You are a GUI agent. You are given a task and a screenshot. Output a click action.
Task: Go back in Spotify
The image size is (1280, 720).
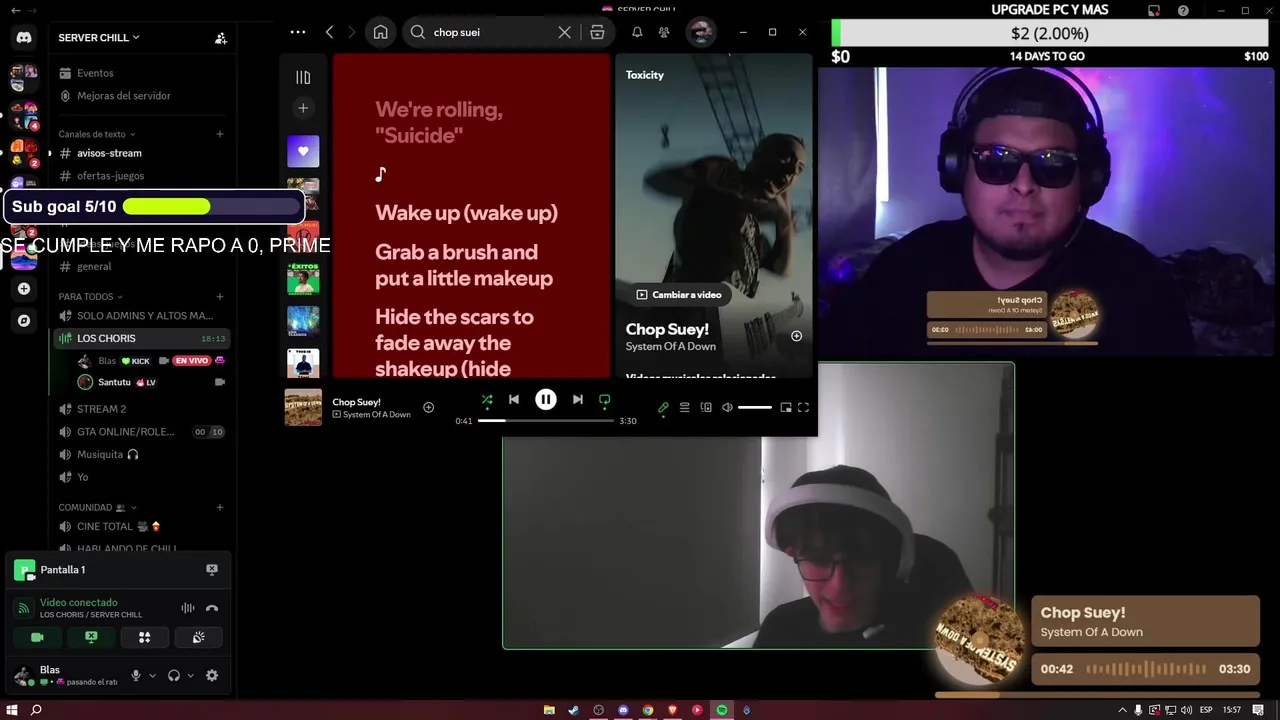point(329,32)
